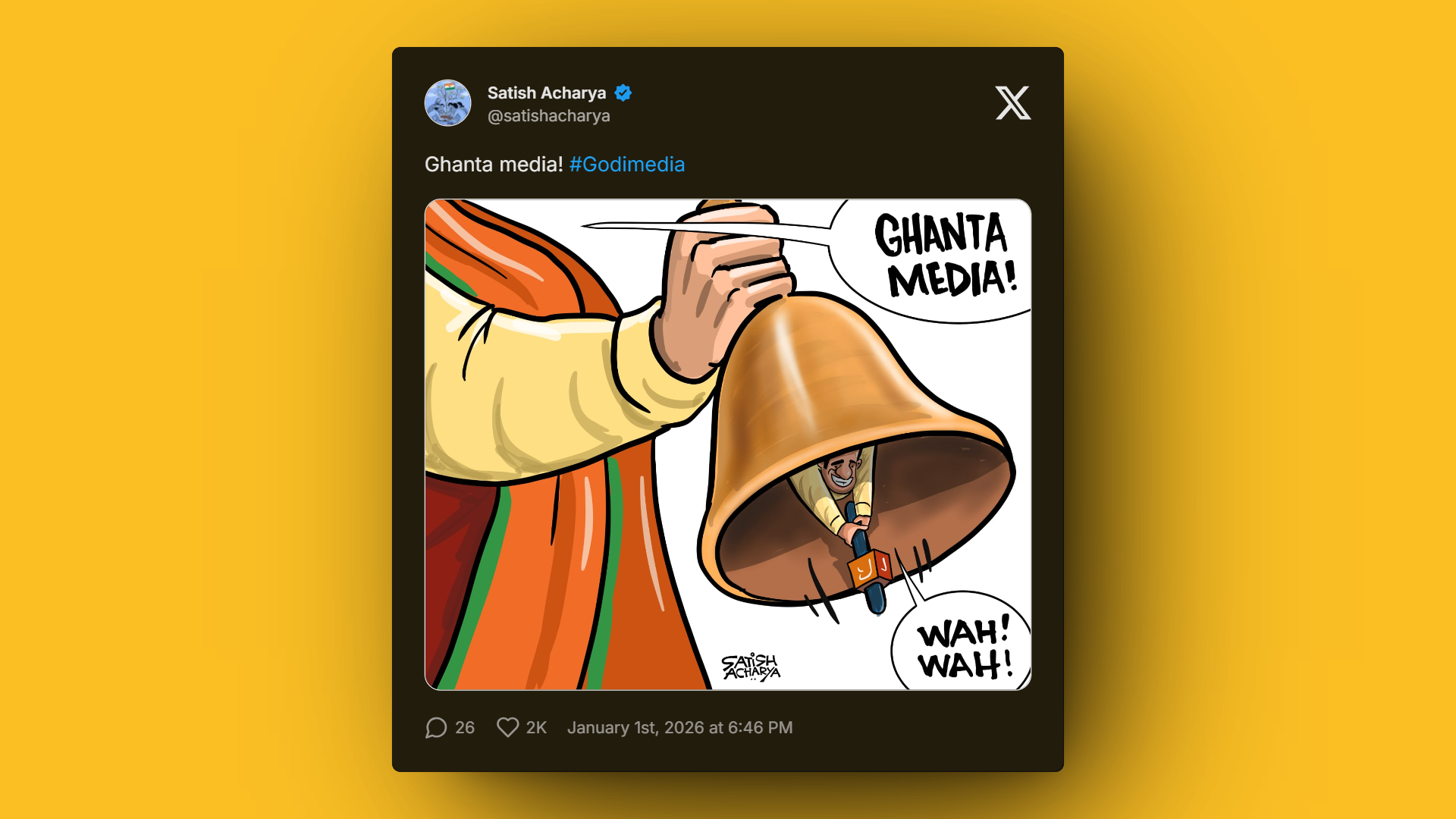Click the WAH! WAH! speech bubble
Viewport: 1456px width, 819px height.
pyautogui.click(x=963, y=643)
